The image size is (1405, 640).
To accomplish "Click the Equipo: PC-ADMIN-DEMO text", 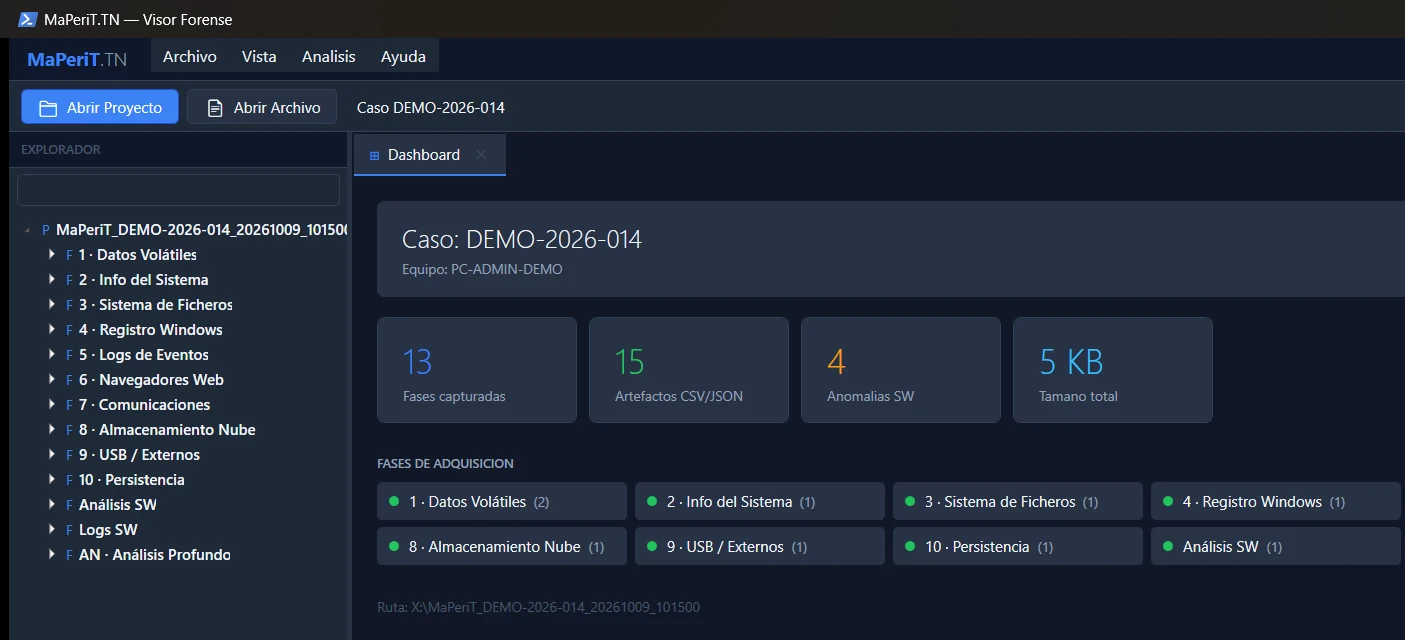I will (x=482, y=269).
